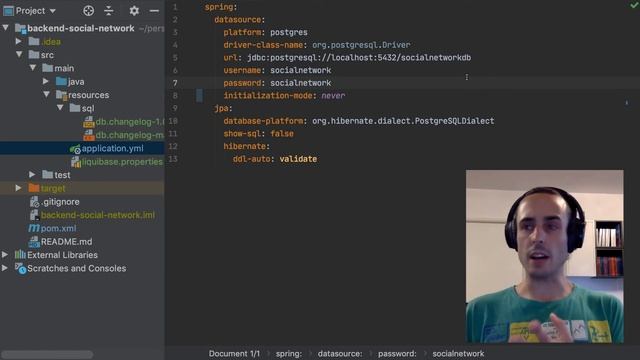Image resolution: width=640 pixels, height=360 pixels.
Task: Select the .idea folder icon
Action: (34, 41)
